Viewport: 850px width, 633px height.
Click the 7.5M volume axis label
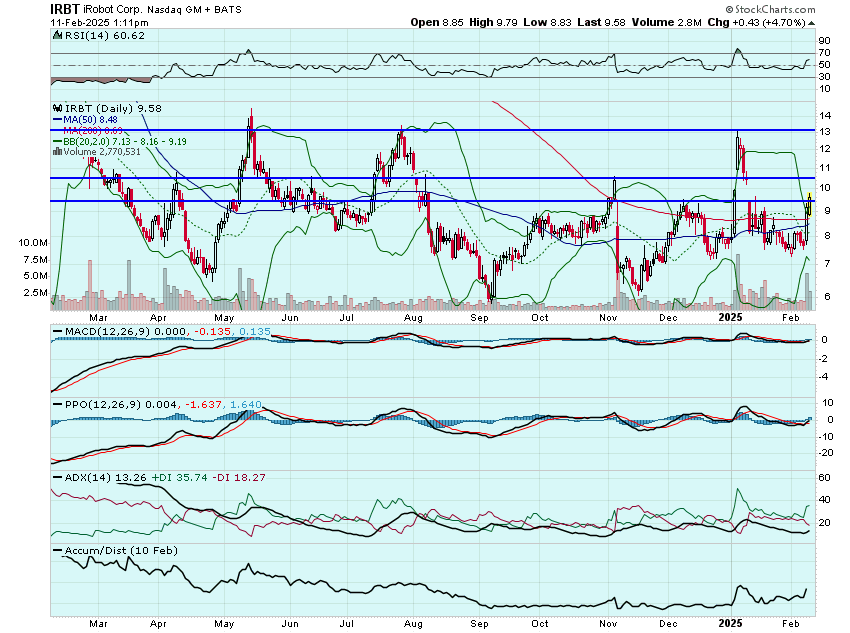tap(36, 260)
